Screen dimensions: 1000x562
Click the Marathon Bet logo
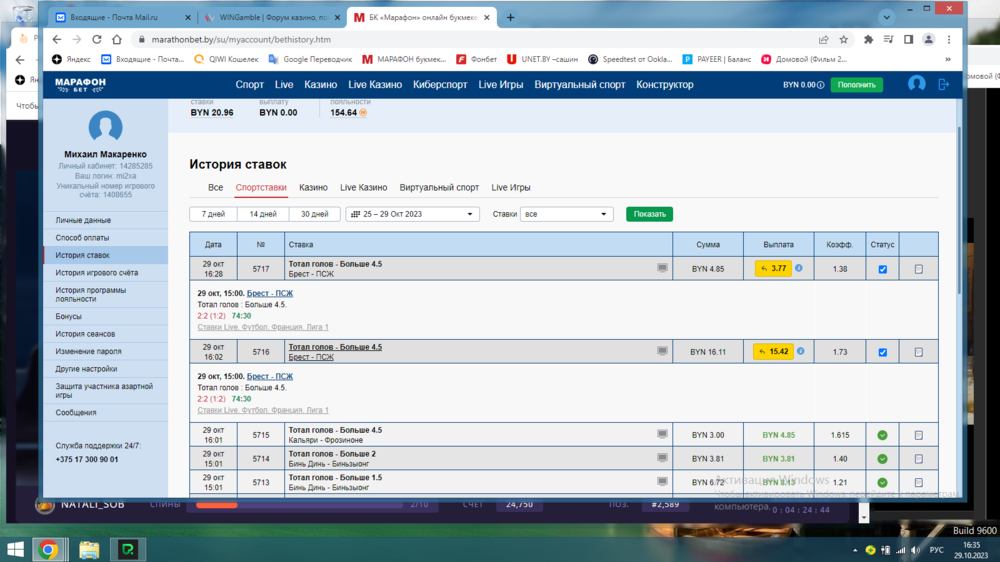pos(80,85)
